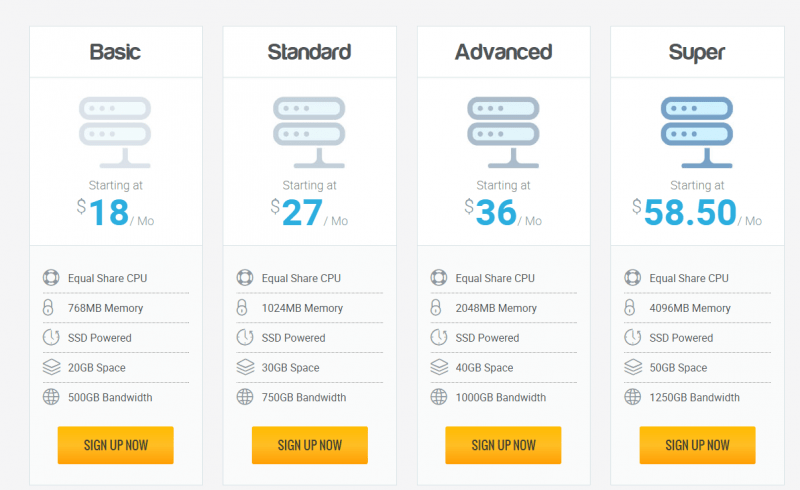Viewport: 800px width, 490px height.
Task: Click the CPU icon in Basic plan
Action: 51,278
